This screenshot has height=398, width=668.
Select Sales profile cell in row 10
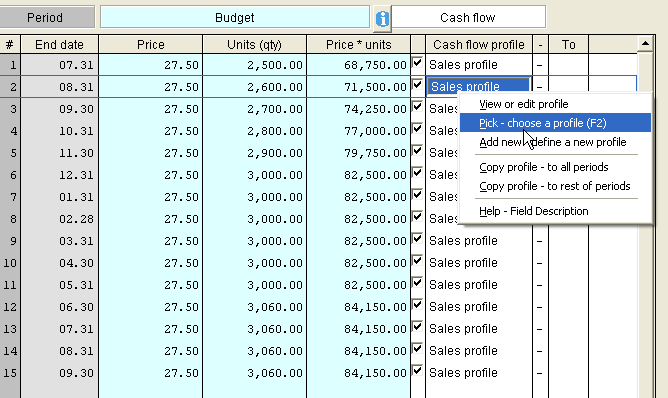click(x=479, y=263)
